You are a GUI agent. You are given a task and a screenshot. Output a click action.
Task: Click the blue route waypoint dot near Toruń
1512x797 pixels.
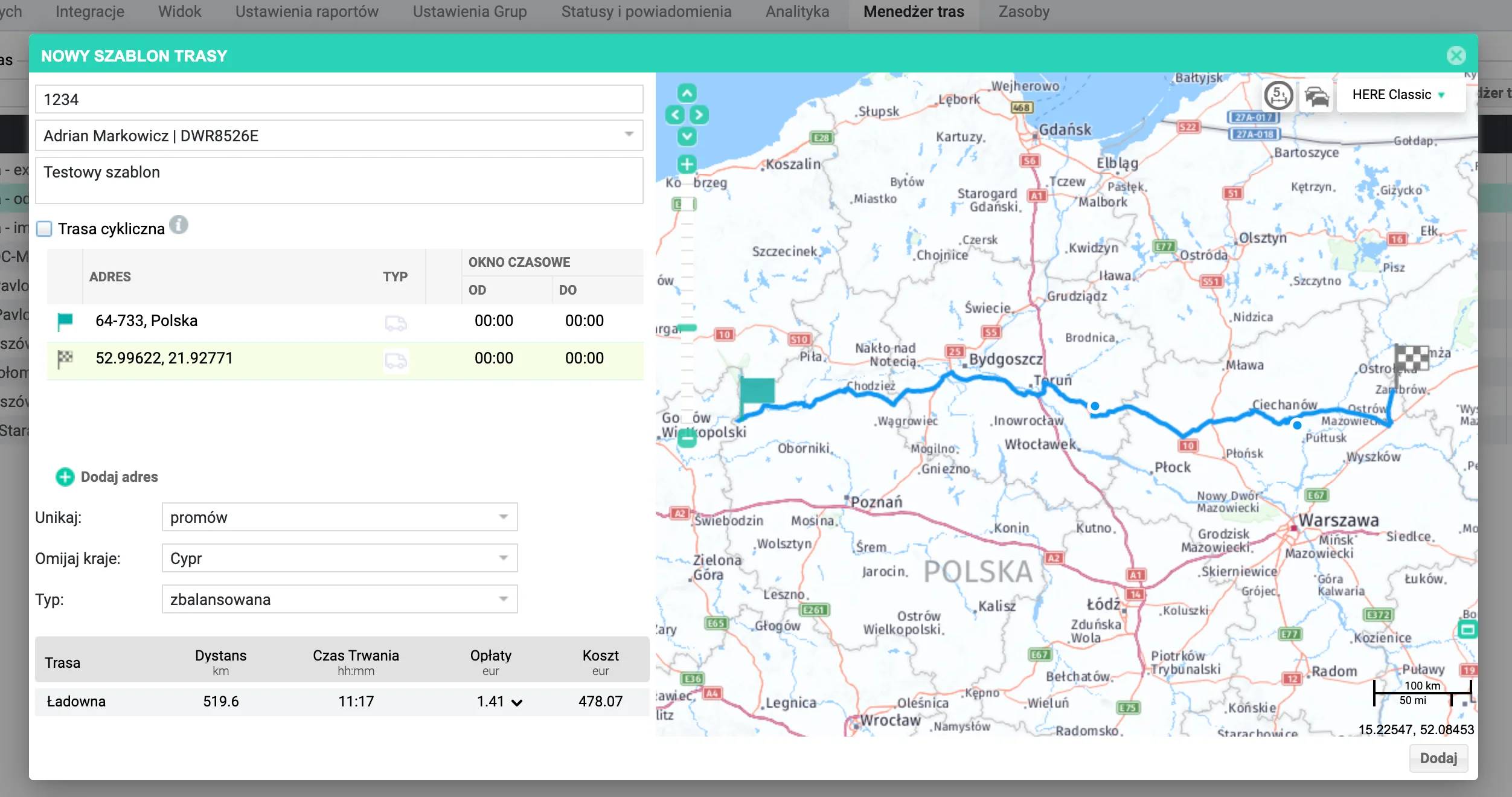[x=1095, y=406]
